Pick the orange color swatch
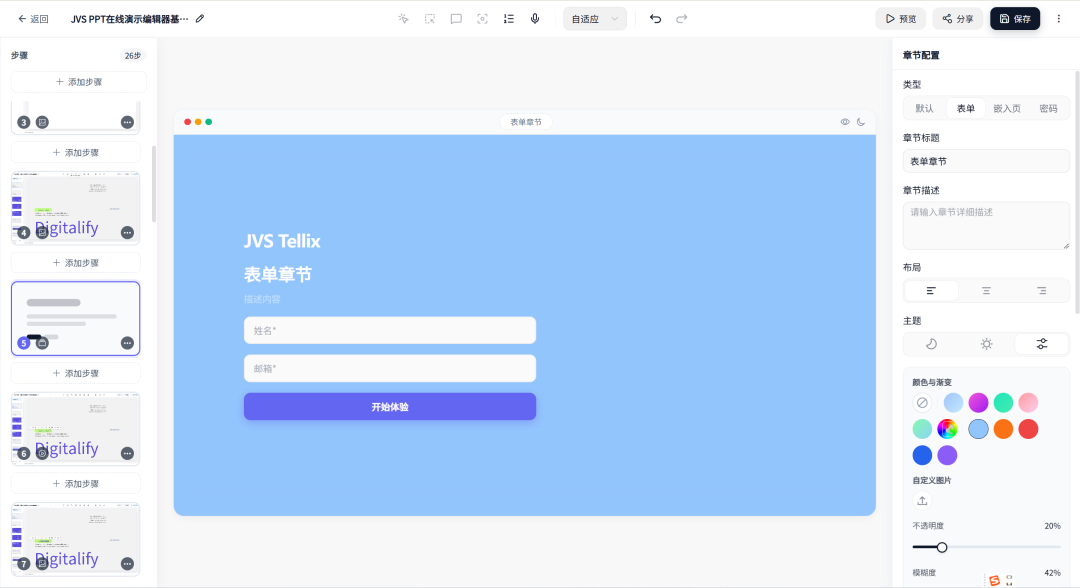Image resolution: width=1080 pixels, height=588 pixels. click(1003, 429)
